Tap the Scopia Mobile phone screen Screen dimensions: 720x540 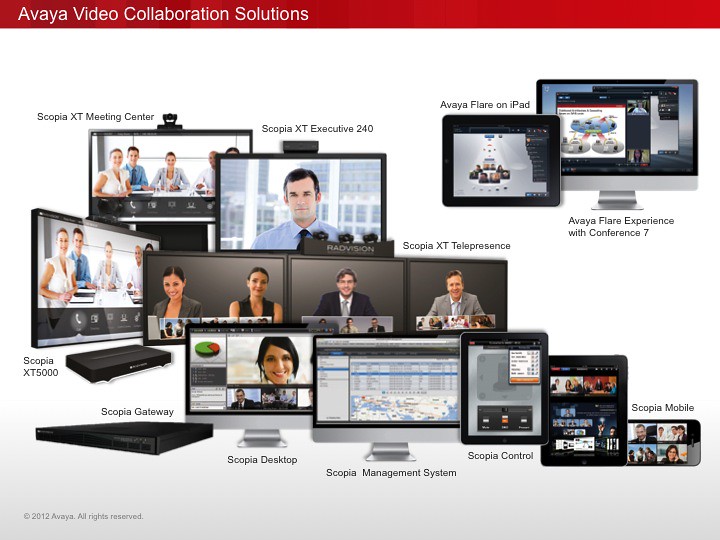click(658, 444)
